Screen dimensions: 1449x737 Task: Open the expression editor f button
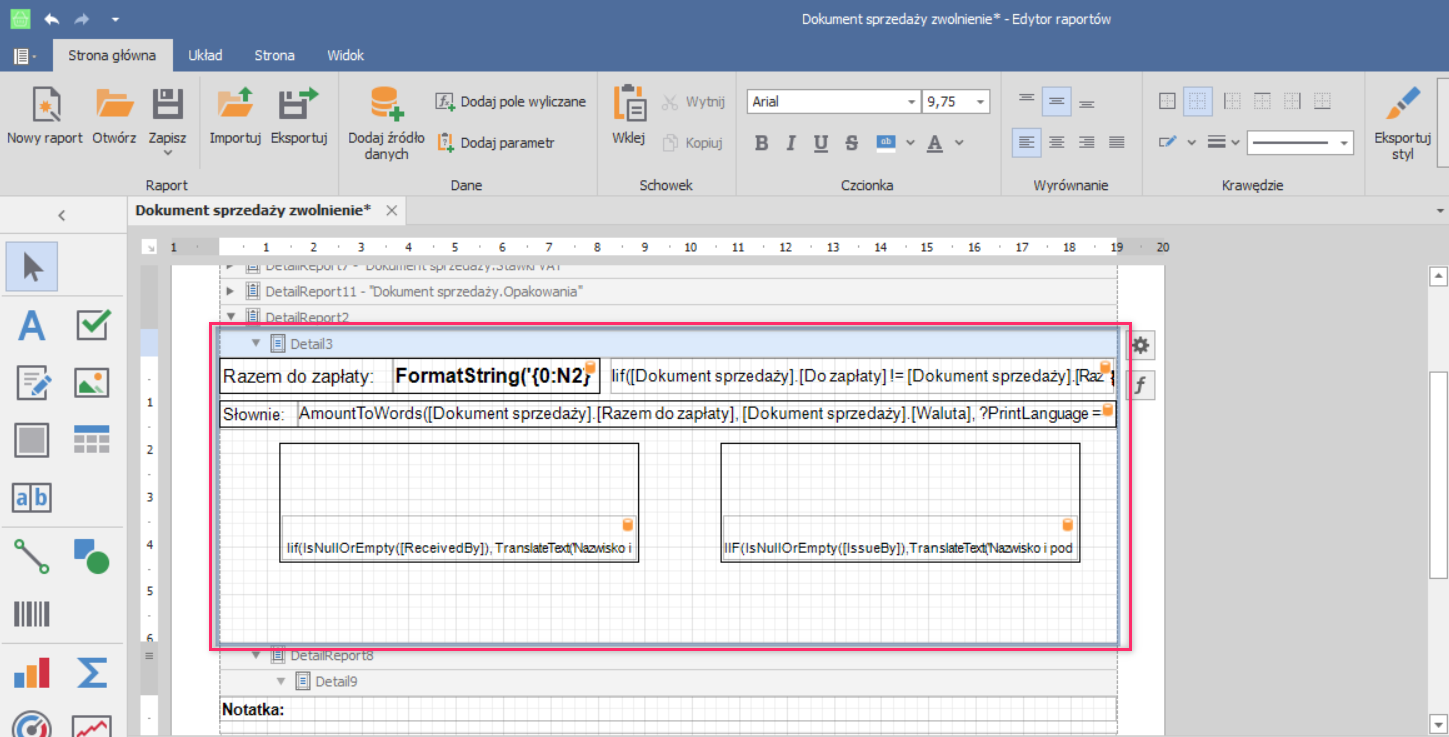1140,385
